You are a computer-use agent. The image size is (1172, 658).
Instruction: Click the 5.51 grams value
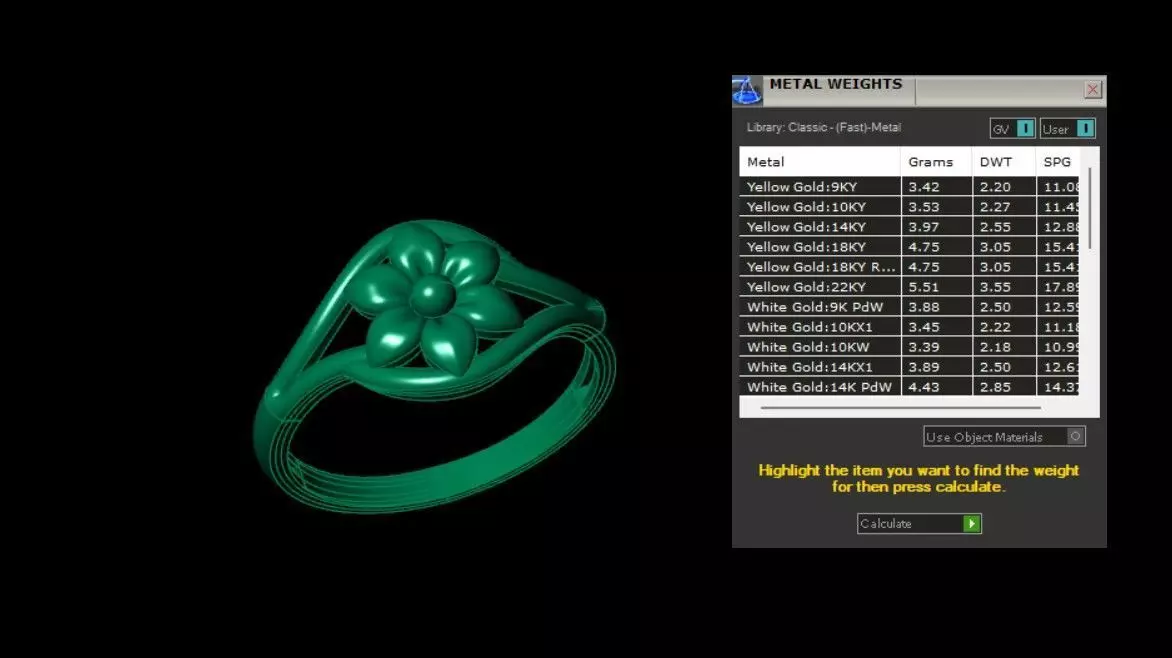tap(924, 287)
